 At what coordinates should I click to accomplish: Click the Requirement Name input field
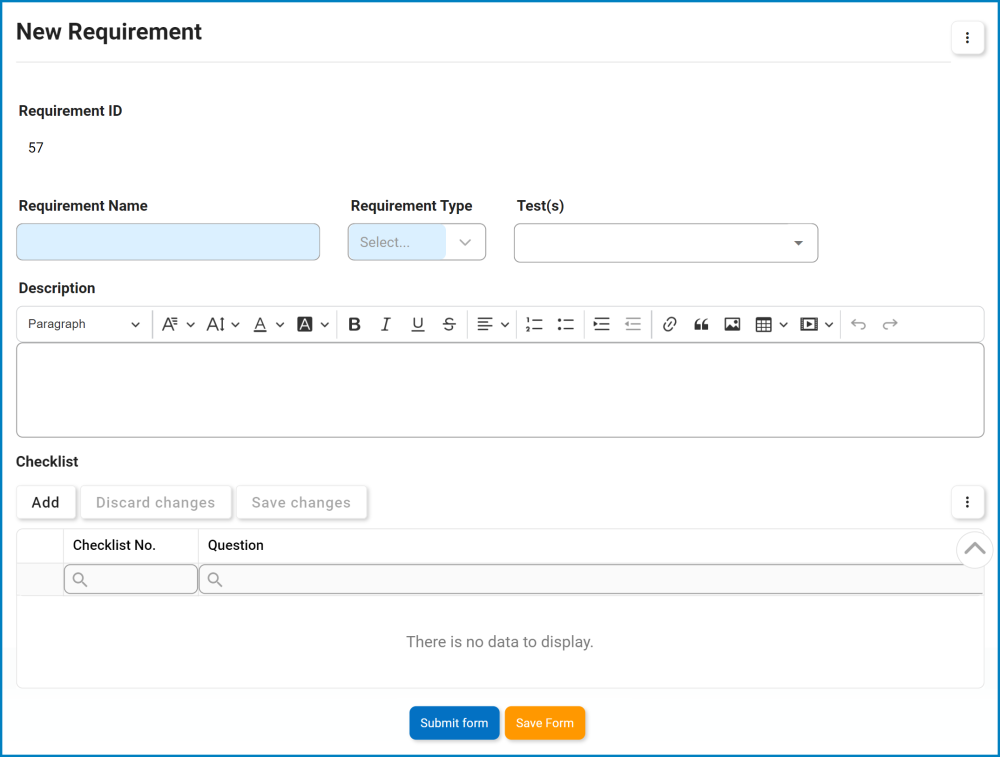(x=167, y=241)
